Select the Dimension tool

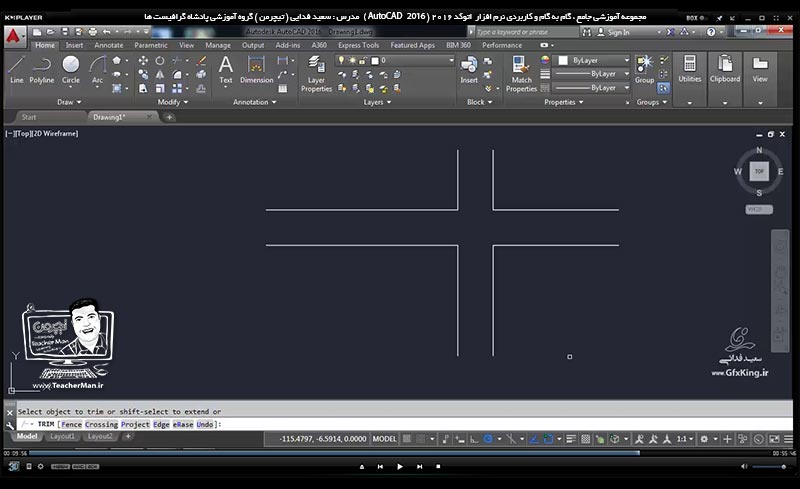[256, 70]
